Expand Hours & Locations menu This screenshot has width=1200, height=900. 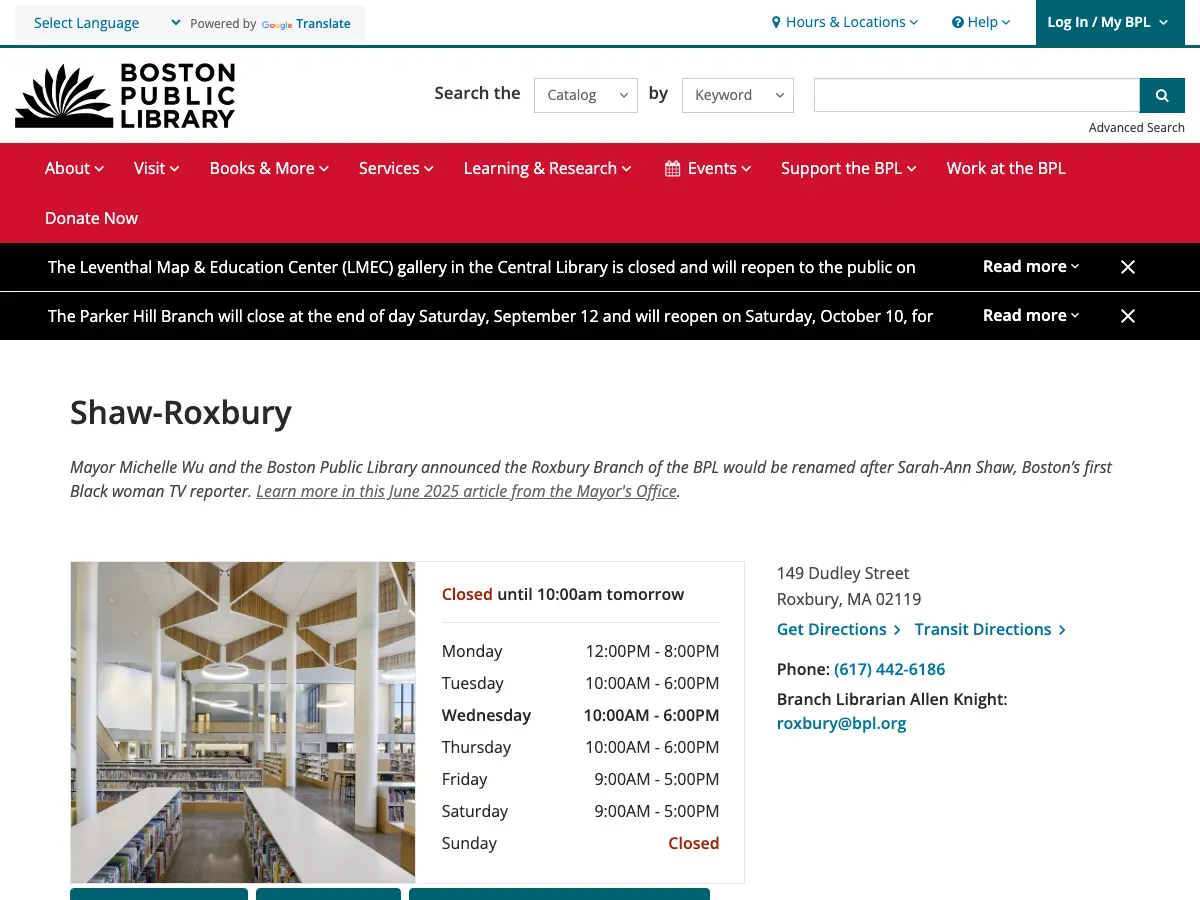845,22
